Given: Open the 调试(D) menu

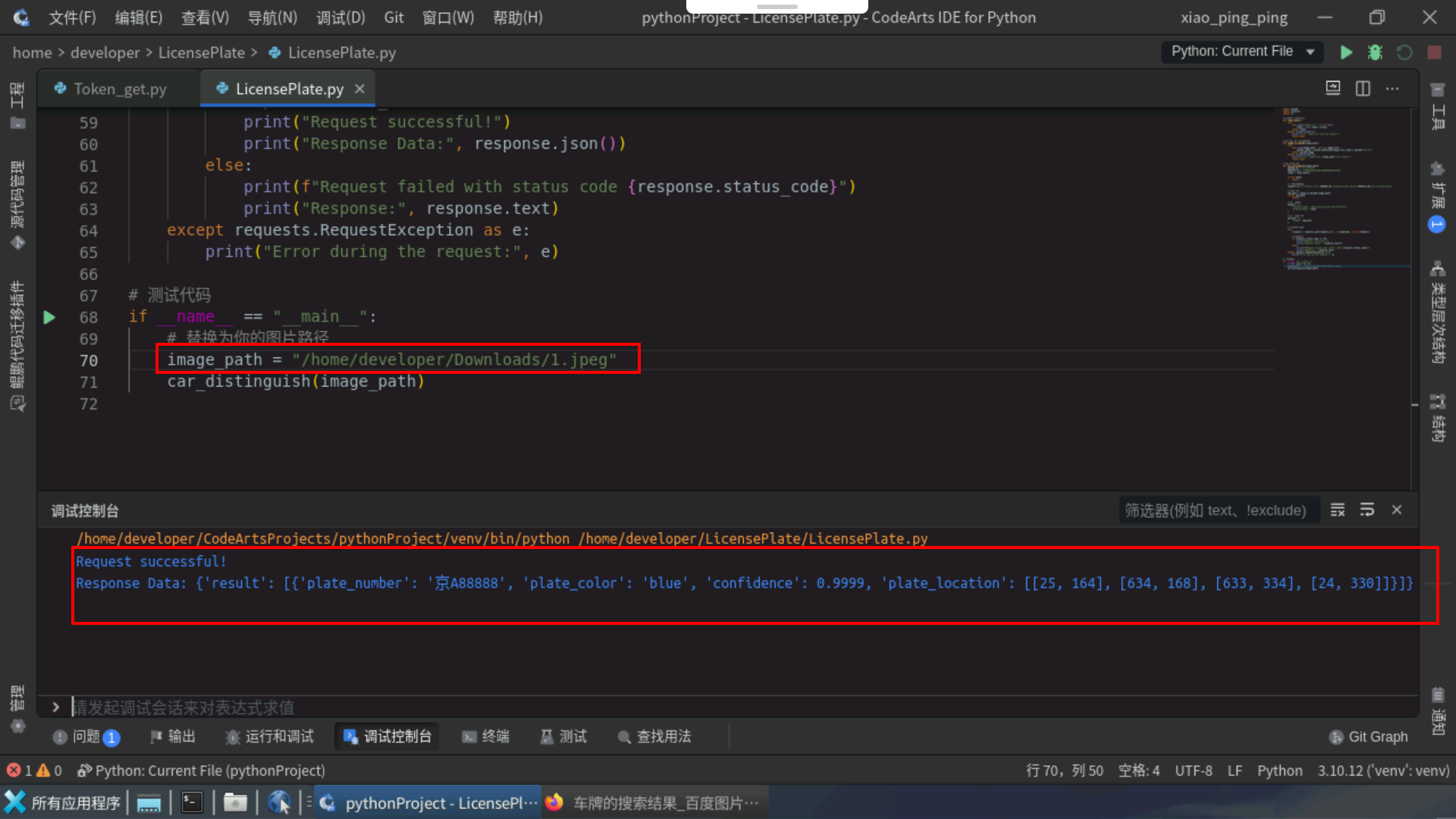Looking at the screenshot, I should pos(340,17).
